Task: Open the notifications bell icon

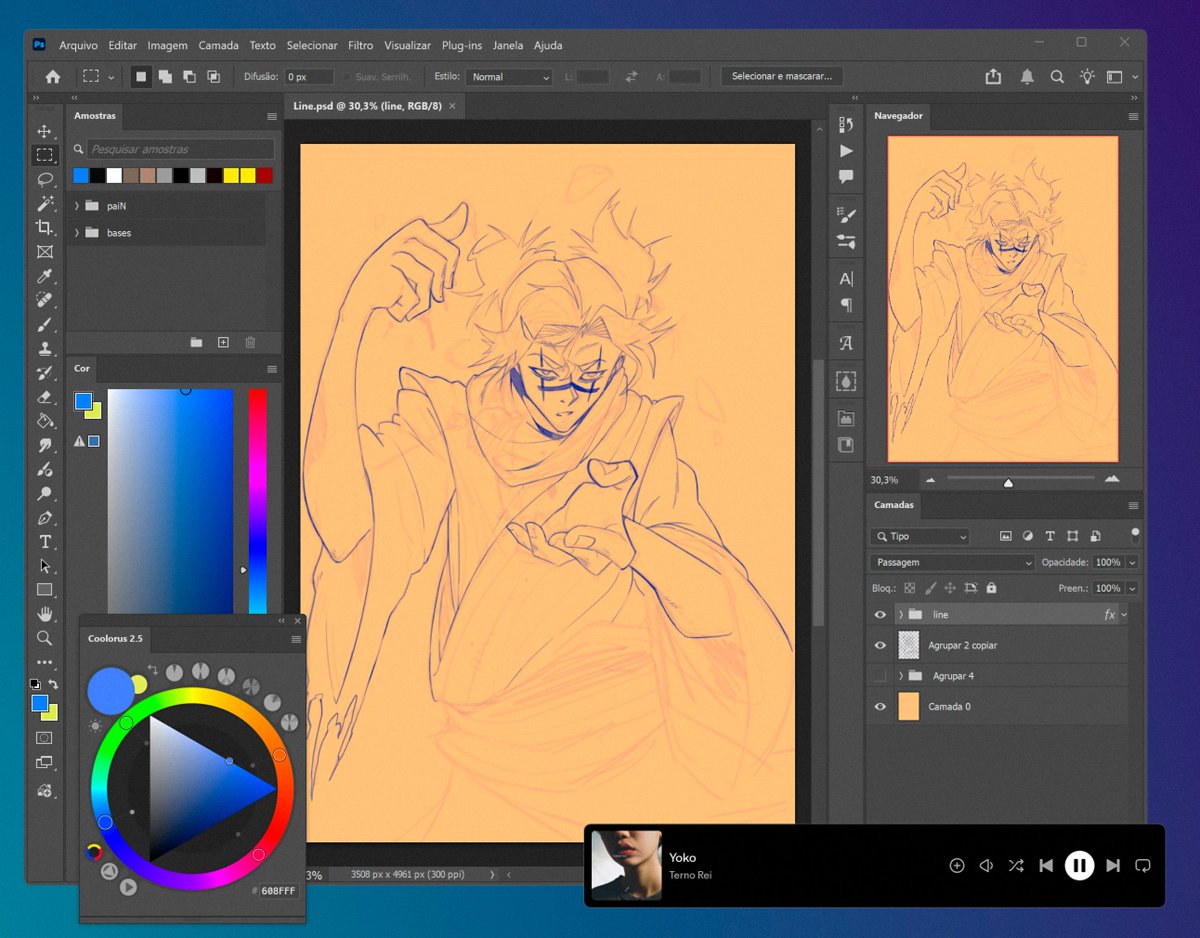Action: (1027, 77)
